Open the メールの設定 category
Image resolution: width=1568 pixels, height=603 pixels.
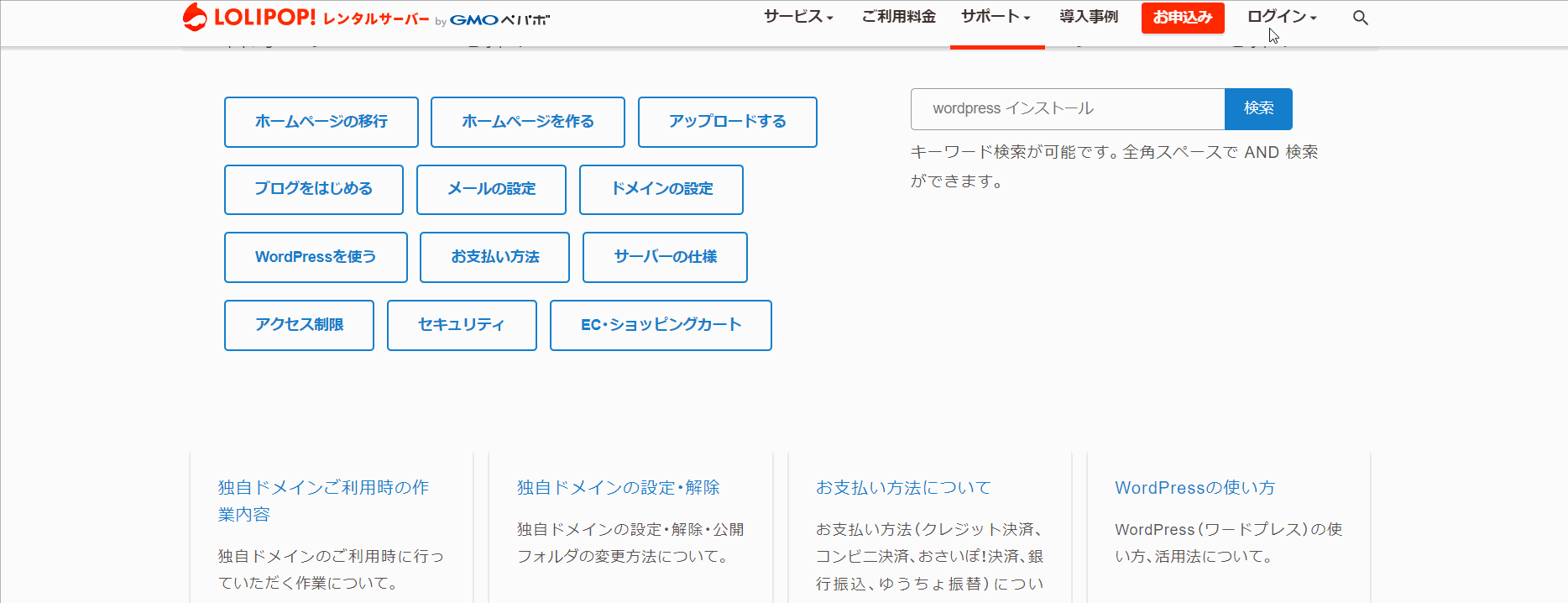click(x=491, y=189)
